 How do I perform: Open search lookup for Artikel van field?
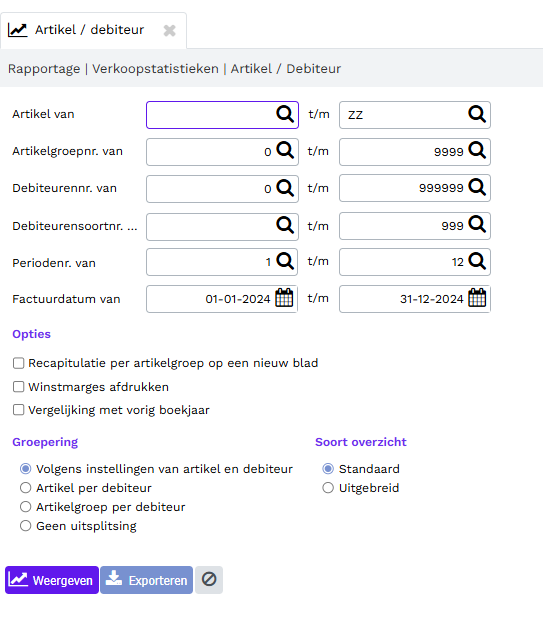(x=285, y=114)
